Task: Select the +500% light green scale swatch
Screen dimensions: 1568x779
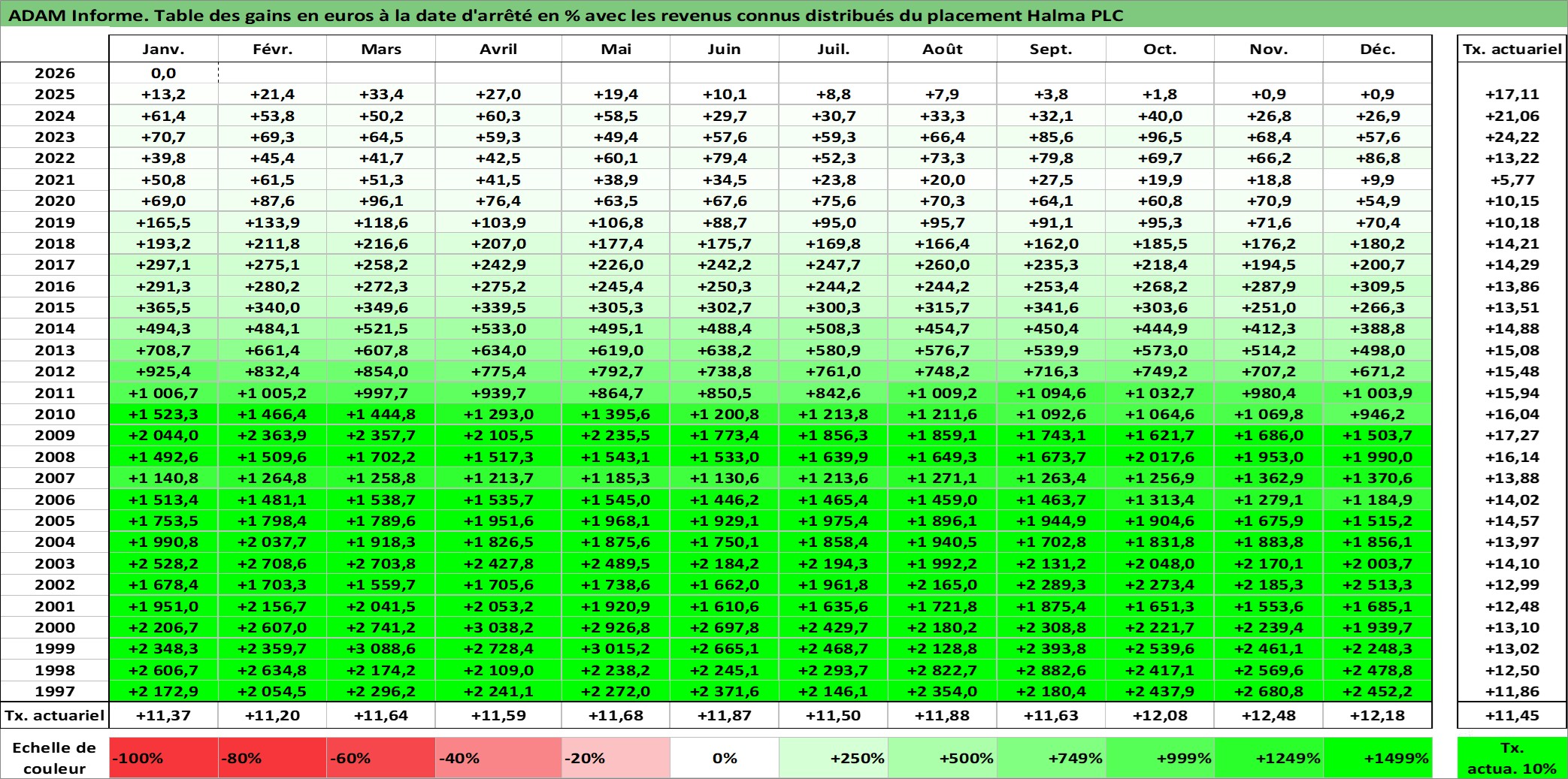Action: pyautogui.click(x=943, y=758)
